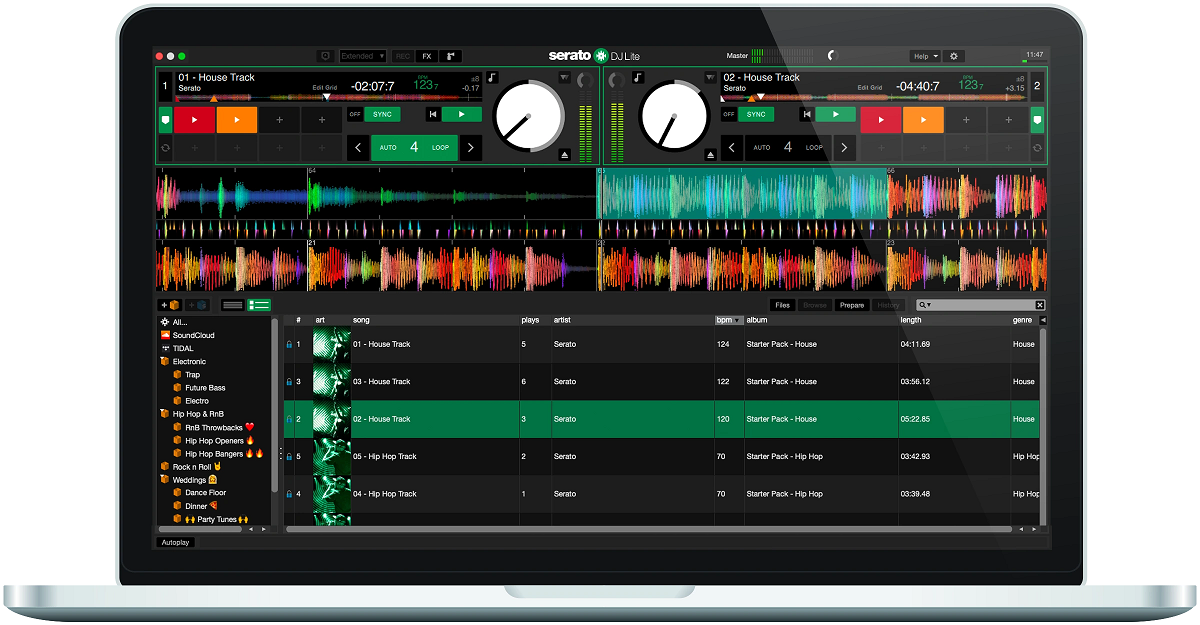Open the Help dropdown menu

click(925, 56)
